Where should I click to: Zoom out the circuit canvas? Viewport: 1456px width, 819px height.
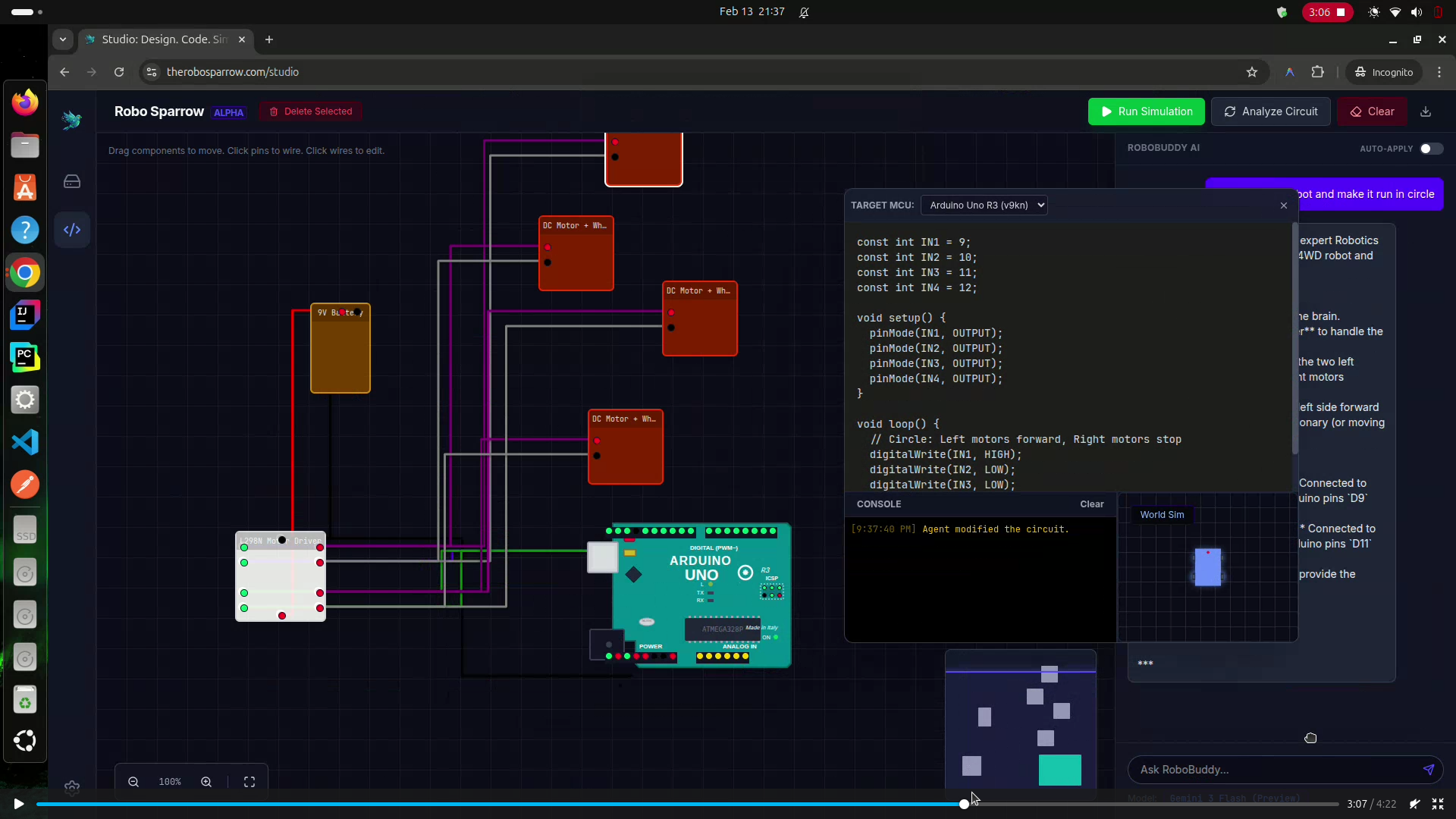coord(133,782)
